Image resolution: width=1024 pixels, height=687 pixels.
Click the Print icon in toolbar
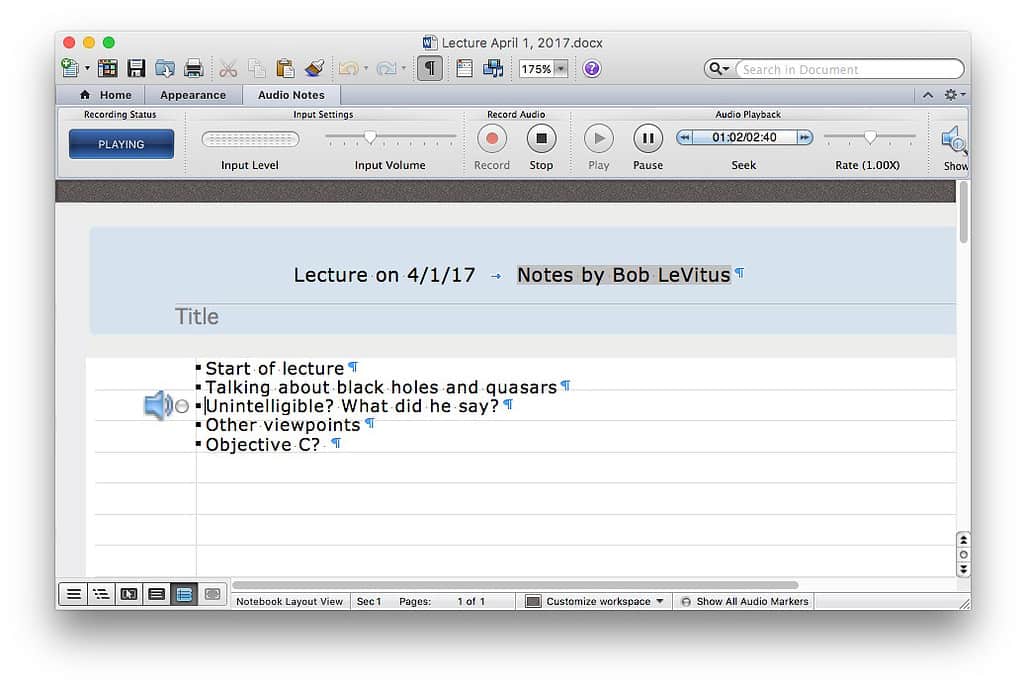point(194,69)
